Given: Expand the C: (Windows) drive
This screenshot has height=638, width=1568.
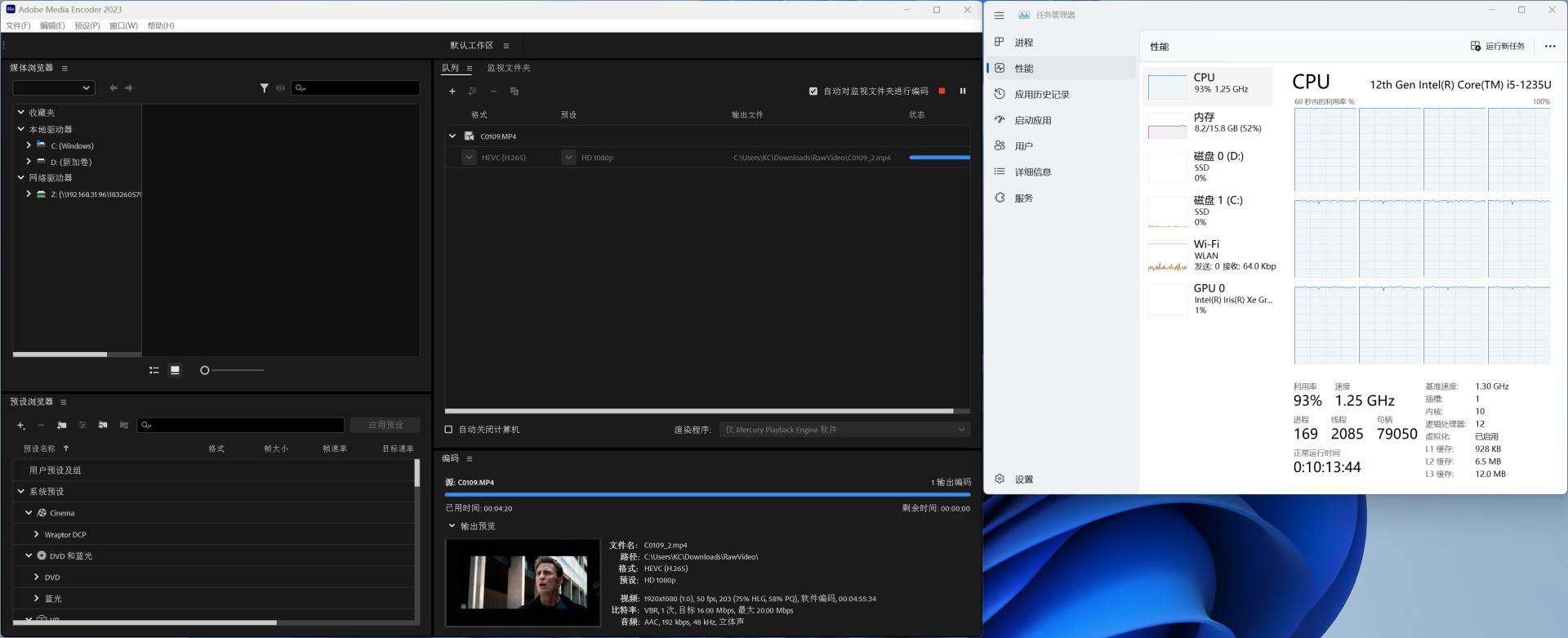Looking at the screenshot, I should pos(29,145).
